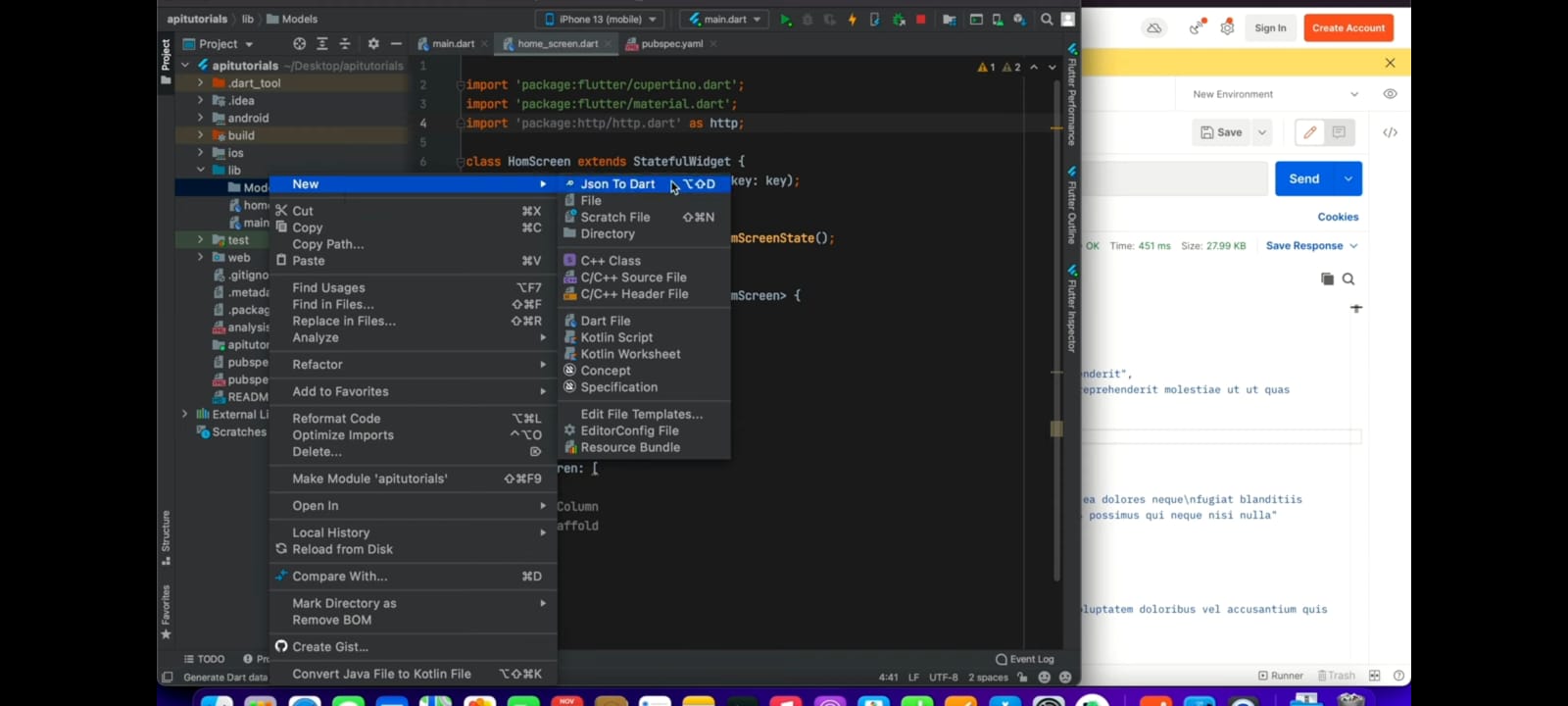
Task: Select pencil edit mode icon in Postman
Action: pyautogui.click(x=1309, y=132)
